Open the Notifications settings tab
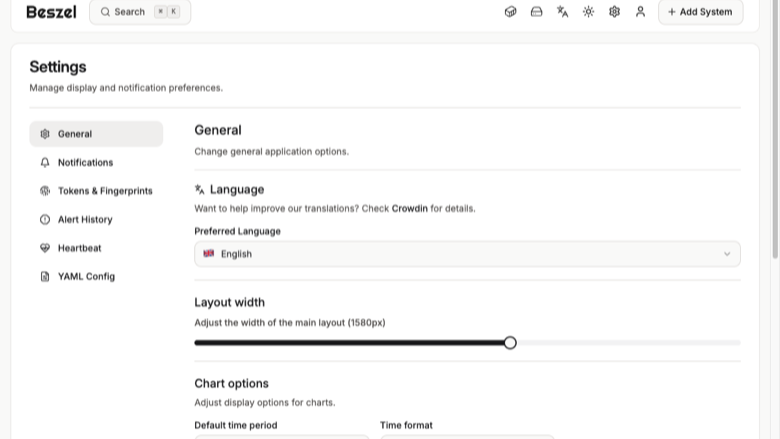The height and width of the screenshot is (439, 780). click(x=96, y=163)
